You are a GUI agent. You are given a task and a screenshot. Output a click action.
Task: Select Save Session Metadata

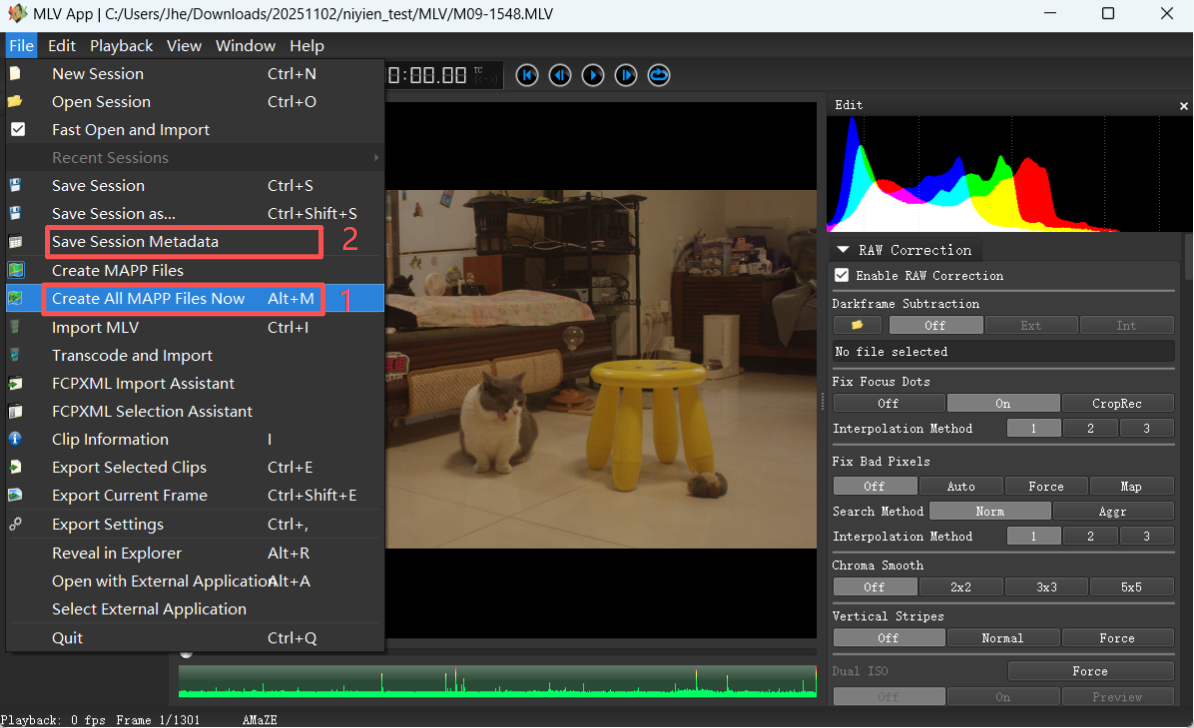(x=135, y=242)
